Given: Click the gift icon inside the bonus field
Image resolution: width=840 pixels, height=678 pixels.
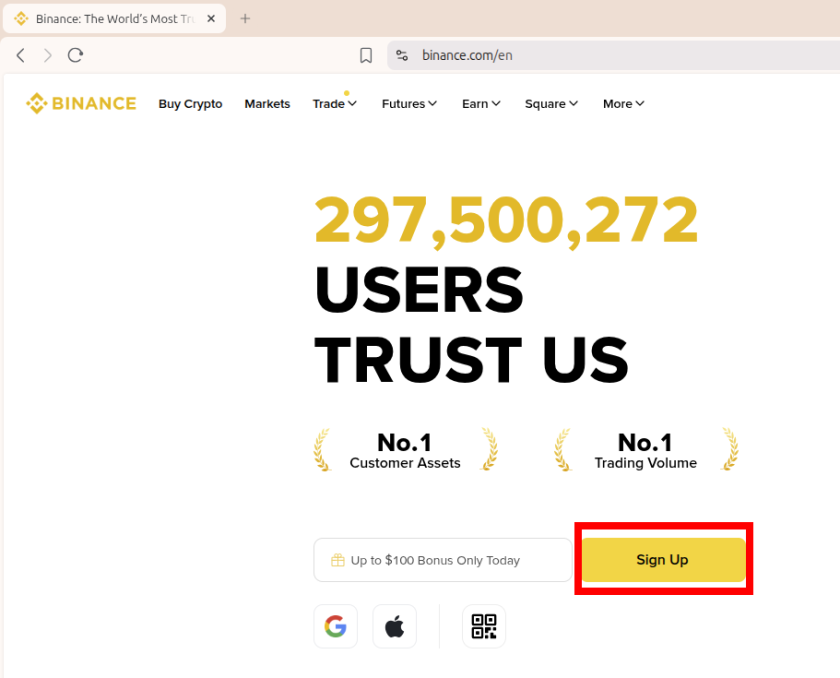Looking at the screenshot, I should (x=337, y=560).
